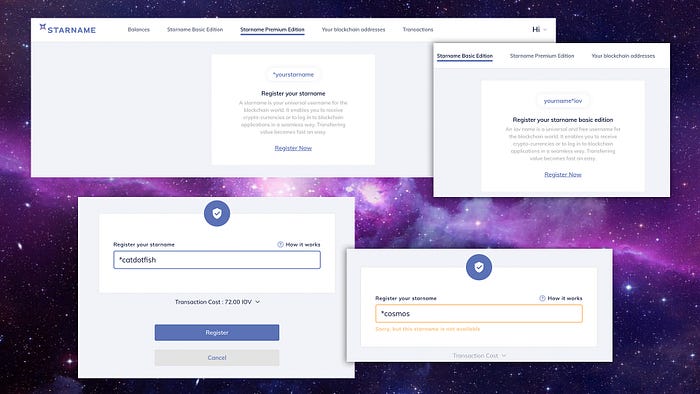
Task: Click the 'Register your starname' heading in premium card
Action: click(293, 93)
